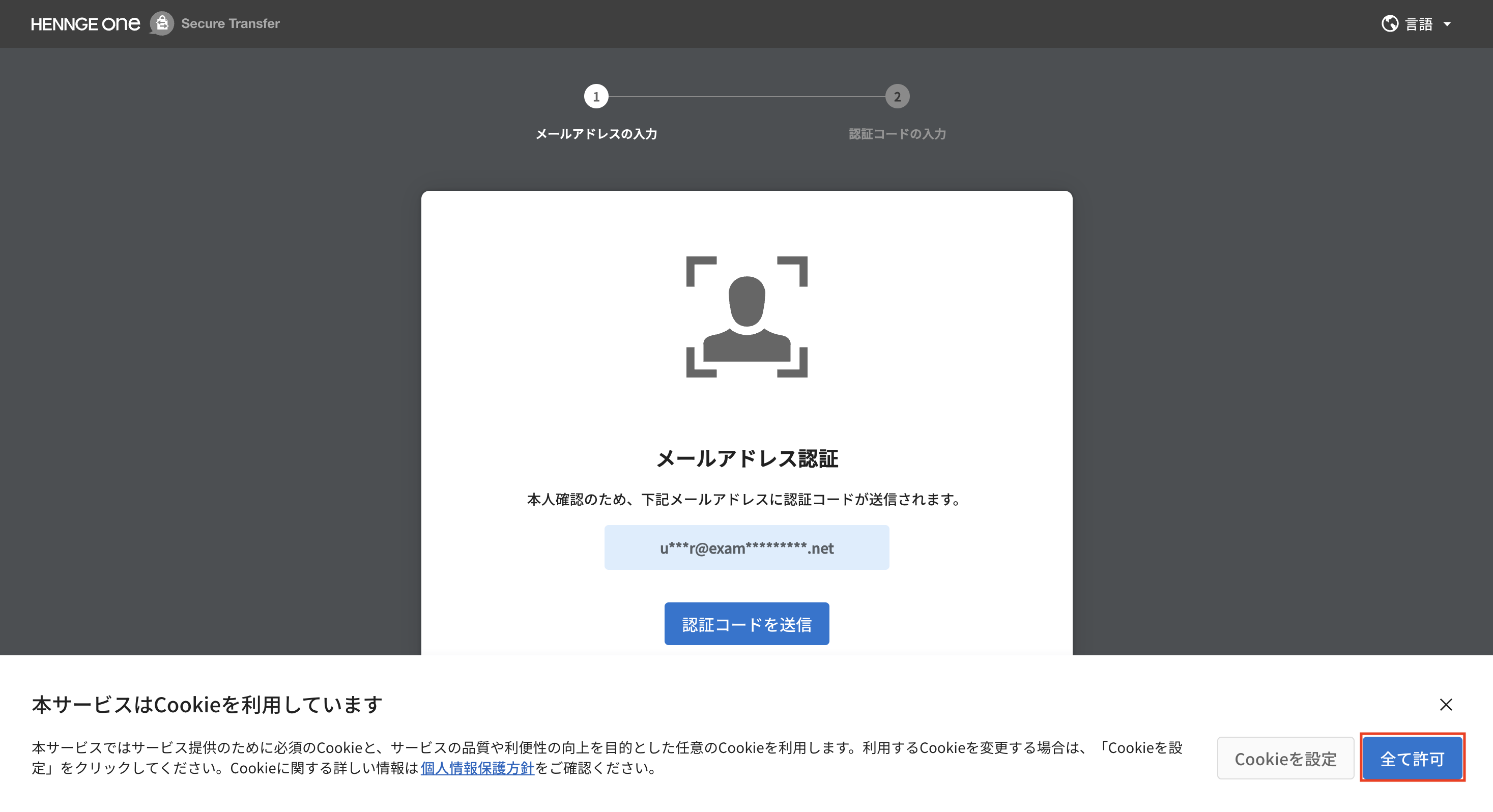This screenshot has width=1493, height=812.
Task: Click the メールアドレス認証 heading
Action: tap(747, 458)
